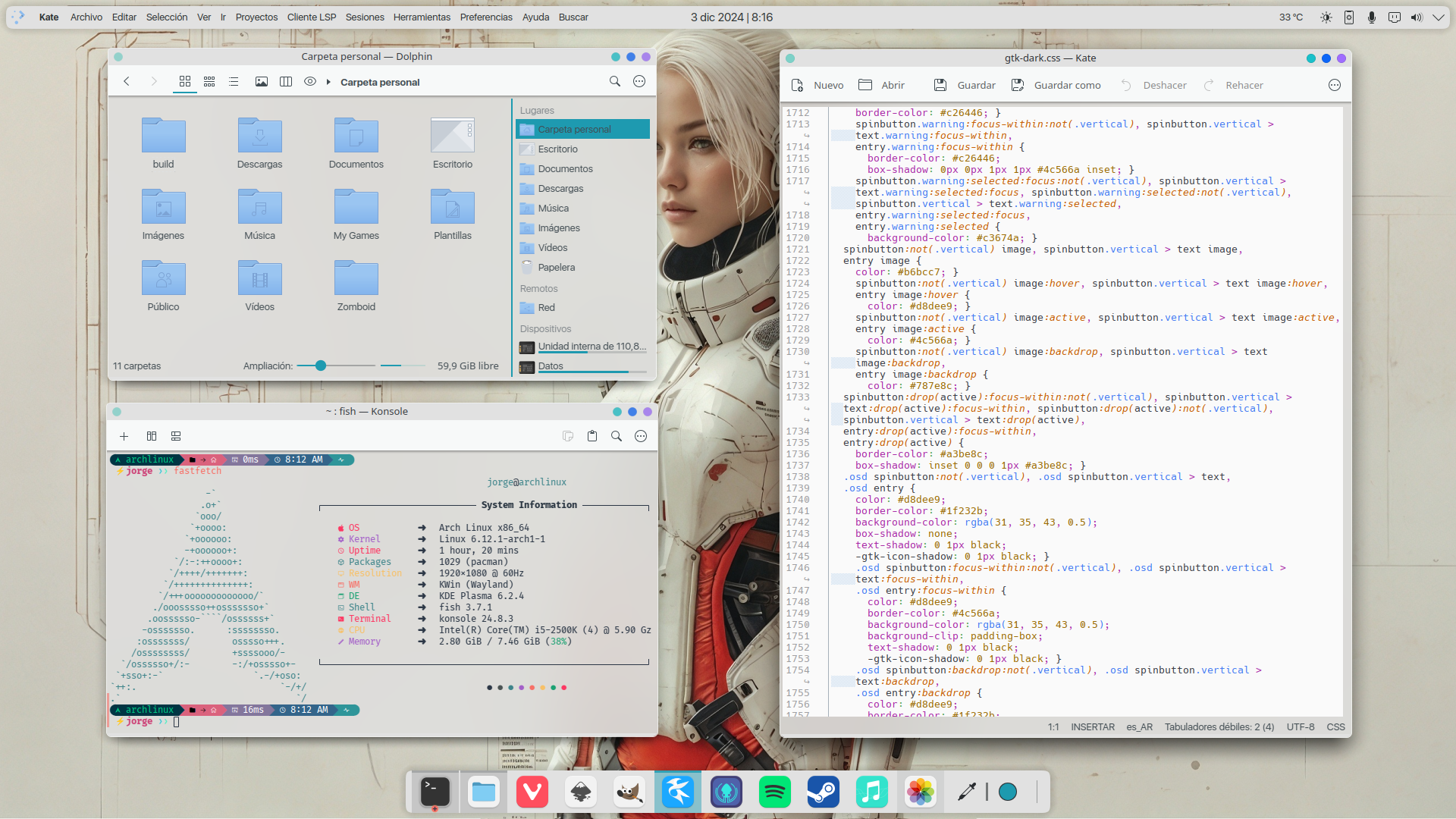
Task: Open Escritorio in Dolphin places panel
Action: pyautogui.click(x=582, y=149)
